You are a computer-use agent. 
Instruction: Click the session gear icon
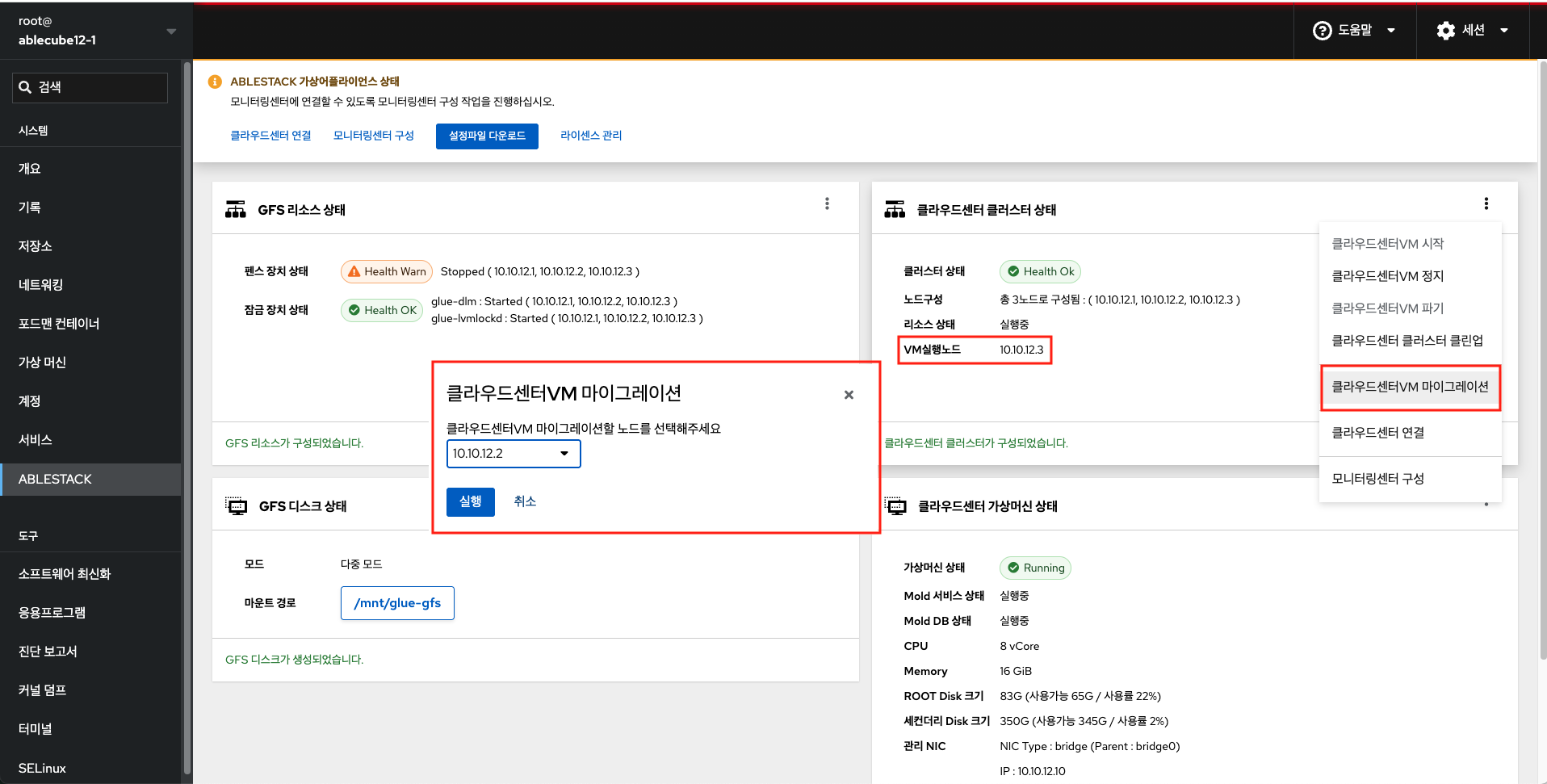[x=1445, y=31]
